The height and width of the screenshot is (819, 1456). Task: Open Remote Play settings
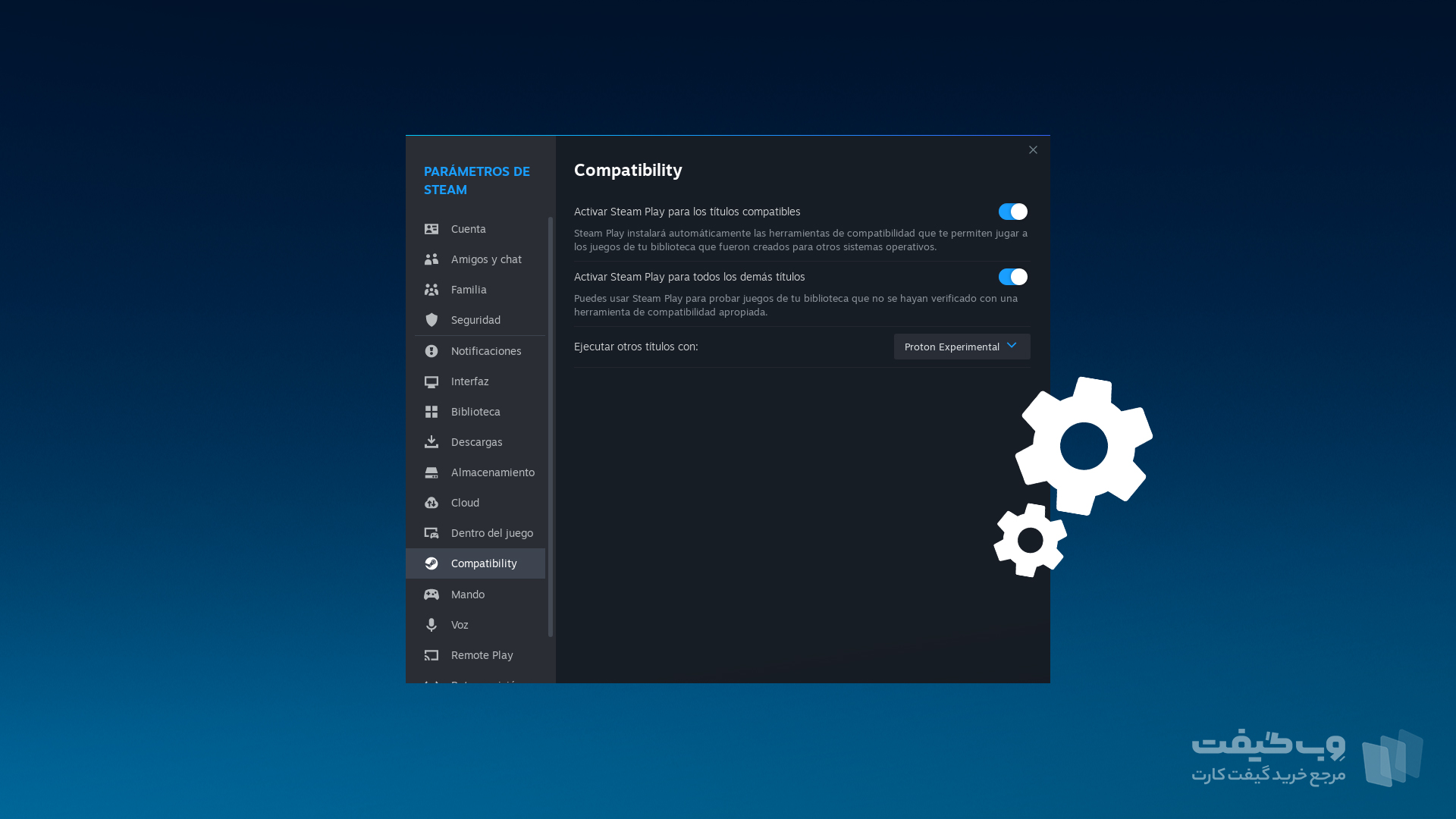click(475, 655)
